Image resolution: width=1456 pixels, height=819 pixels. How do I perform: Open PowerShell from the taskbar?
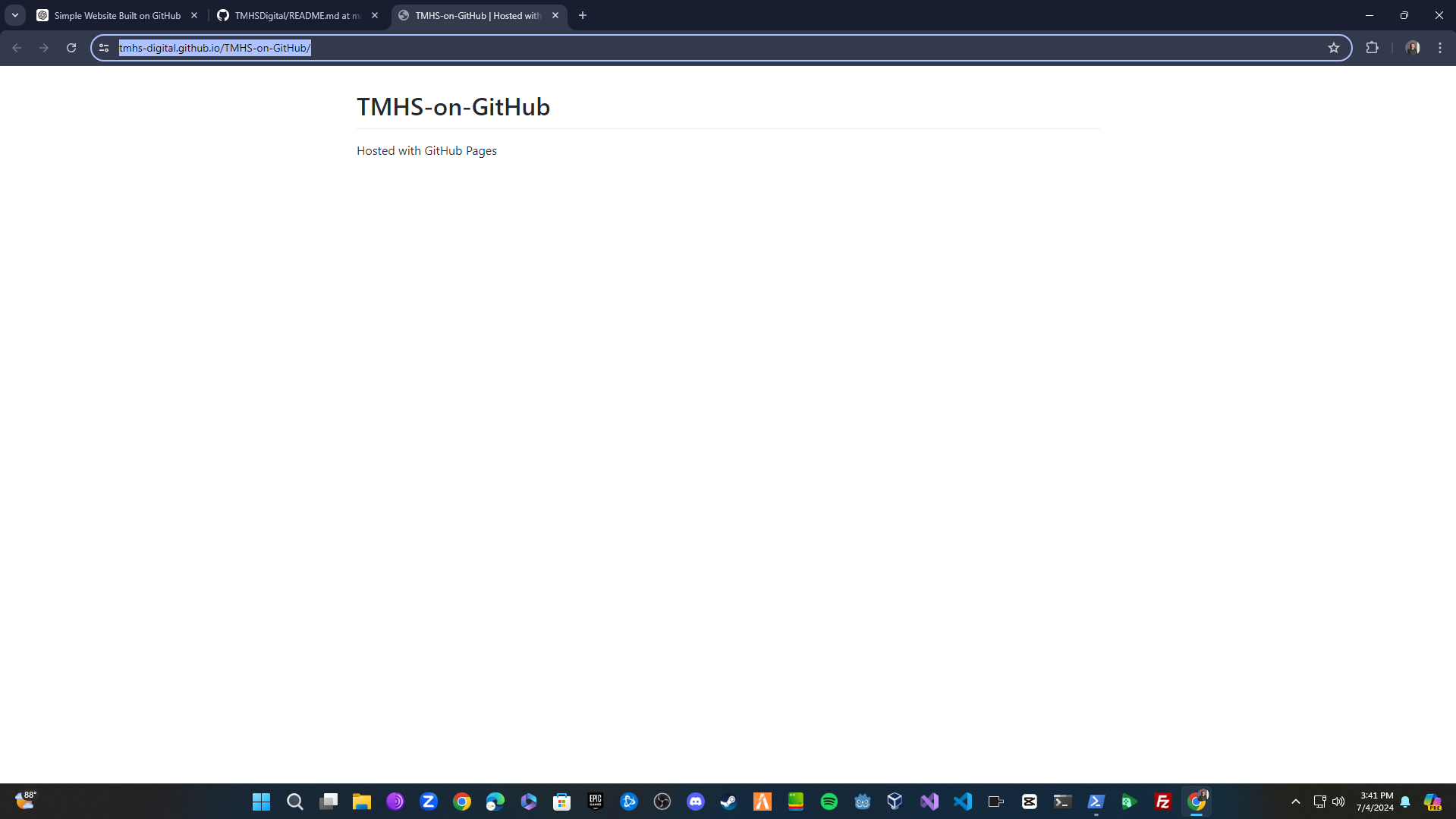1096,802
